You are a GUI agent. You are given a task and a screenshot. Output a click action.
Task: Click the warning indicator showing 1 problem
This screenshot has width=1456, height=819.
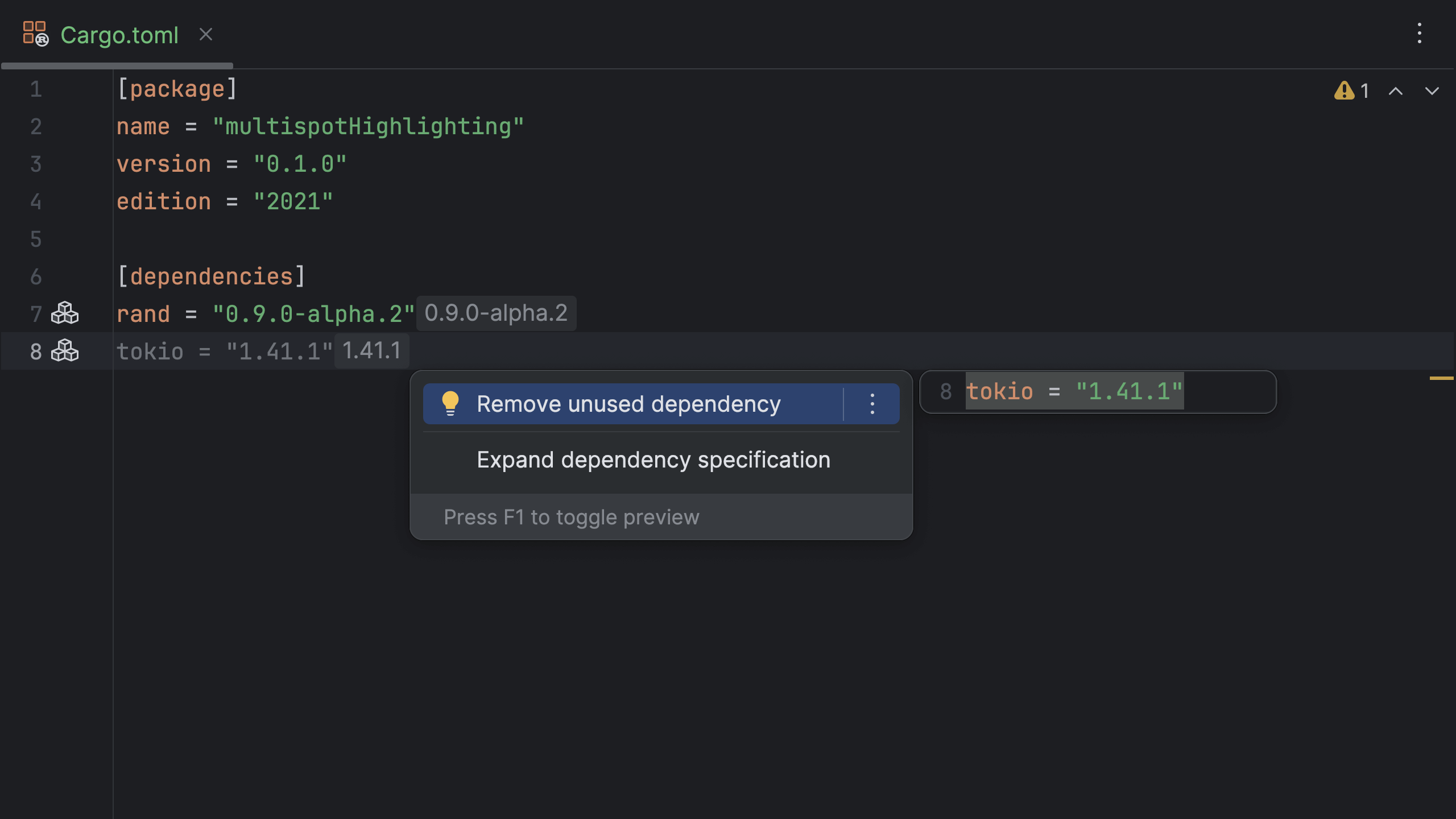1351,91
